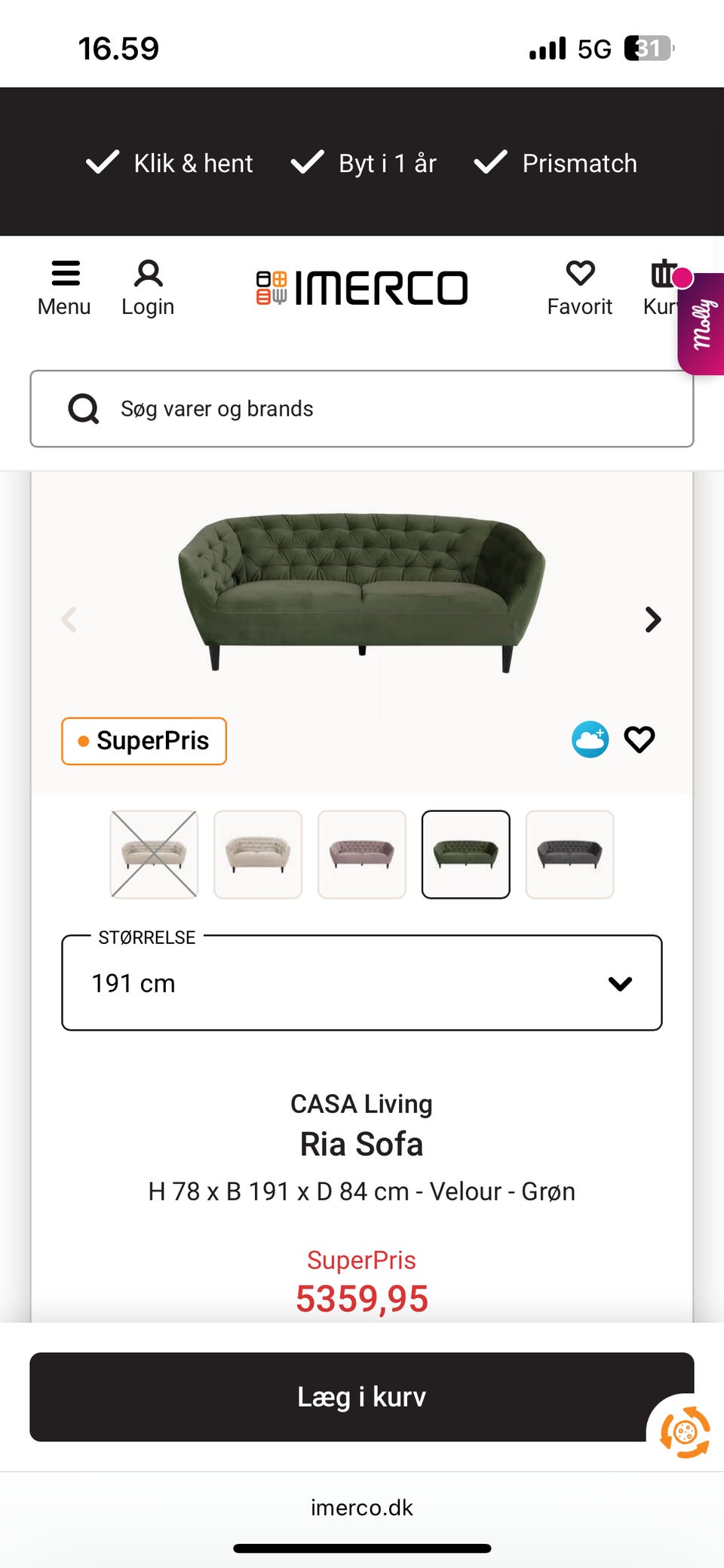Image resolution: width=724 pixels, height=1568 pixels.
Task: Expand the Størrelse 191 cm dropdown
Action: click(x=362, y=983)
